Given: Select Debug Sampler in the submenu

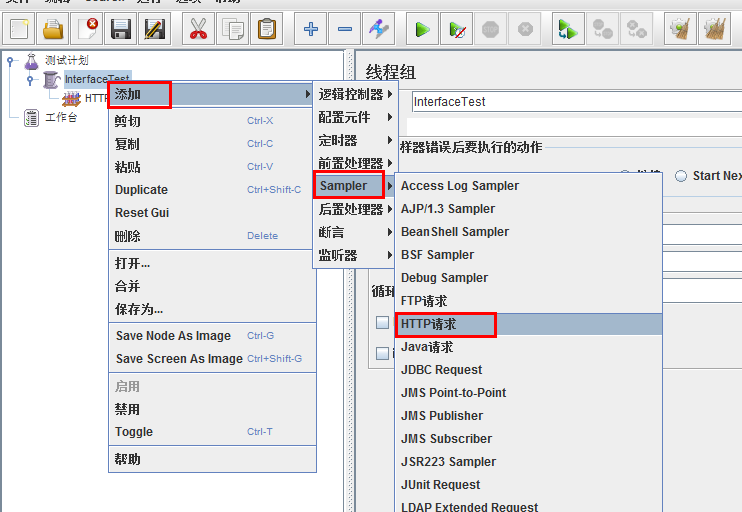Looking at the screenshot, I should pyautogui.click(x=444, y=278).
